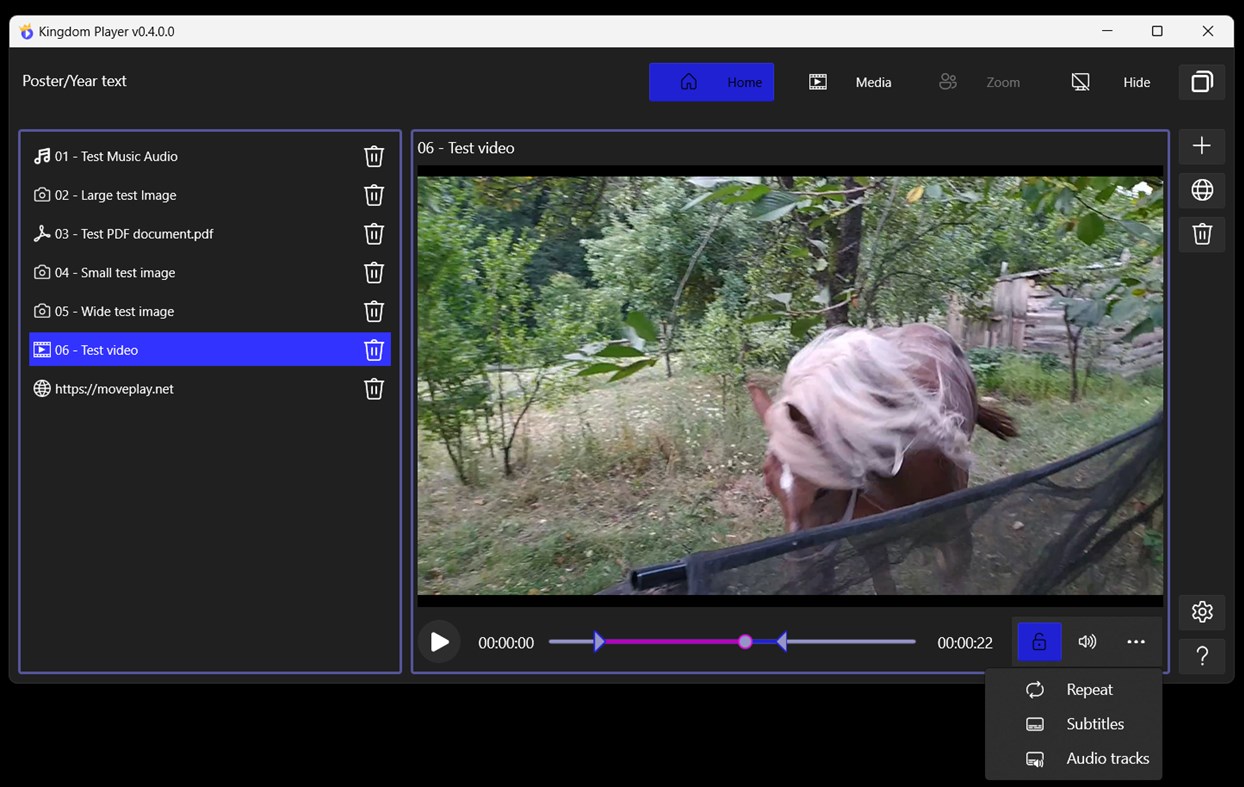Click the speaker volume icon
The width and height of the screenshot is (1244, 787).
[x=1087, y=642]
